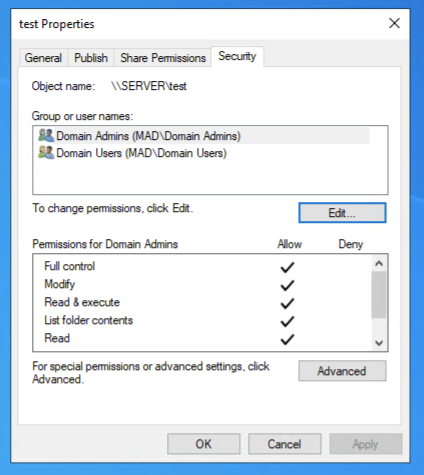
Task: Click the Deny column header
Action: click(350, 244)
